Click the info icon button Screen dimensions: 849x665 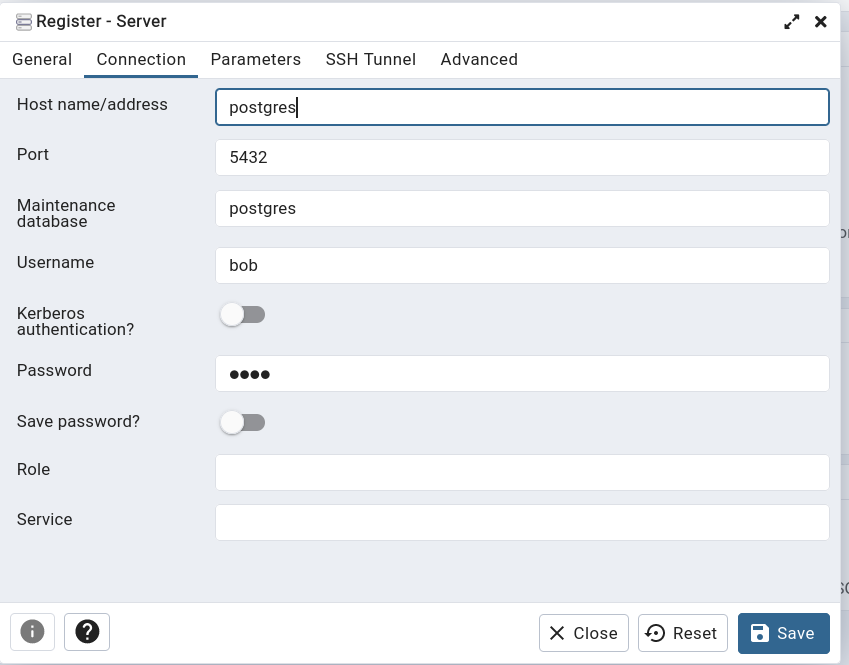tap(33, 632)
